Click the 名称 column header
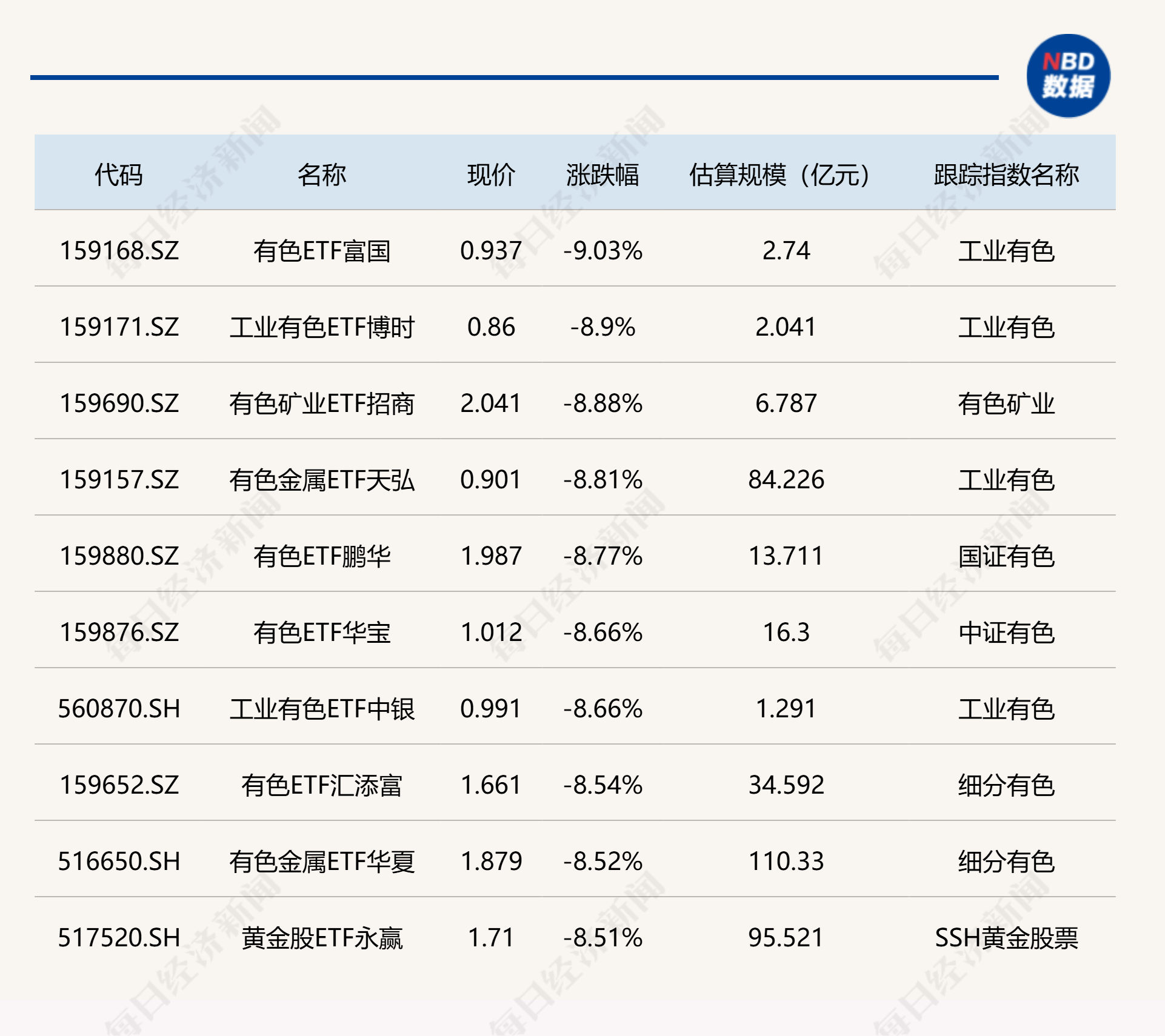Screen dimensions: 1165x1036 [322, 174]
